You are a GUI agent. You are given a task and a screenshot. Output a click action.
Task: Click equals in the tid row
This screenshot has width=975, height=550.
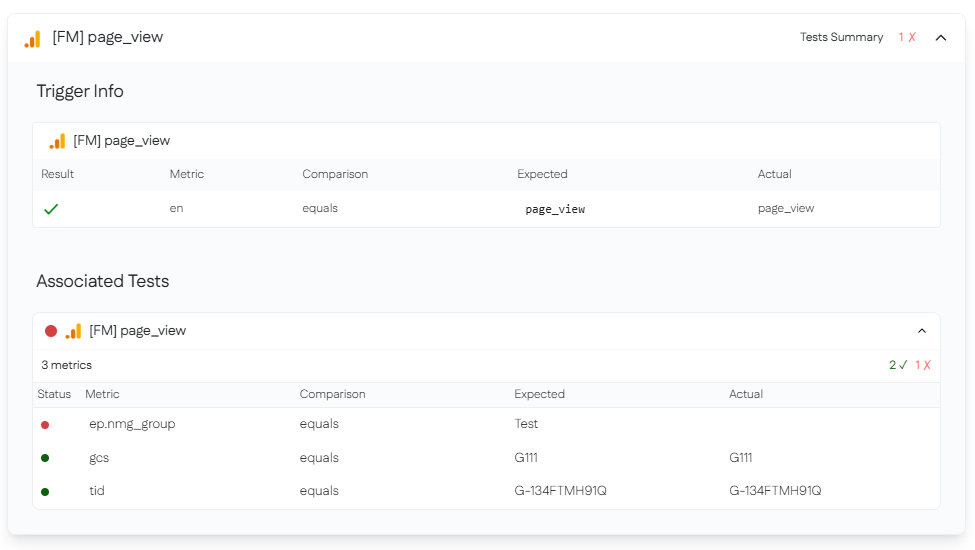(319, 491)
